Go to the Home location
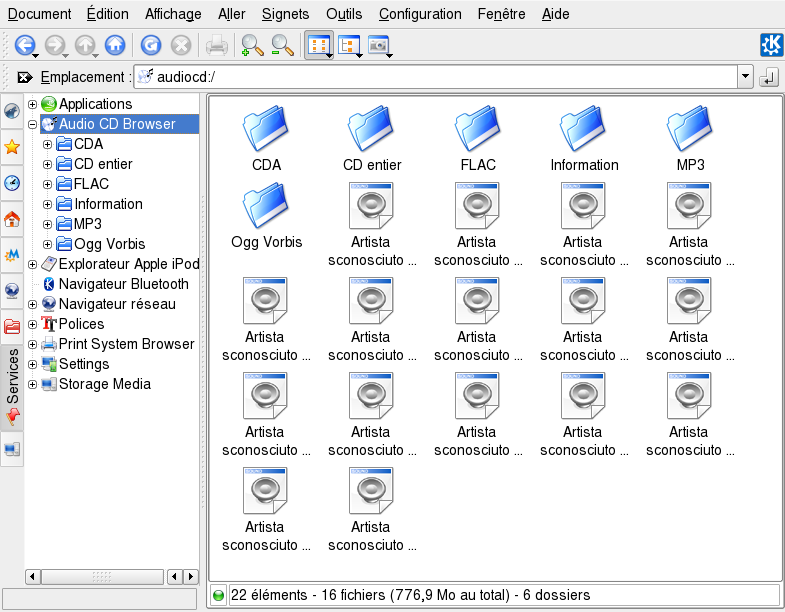 tap(115, 45)
